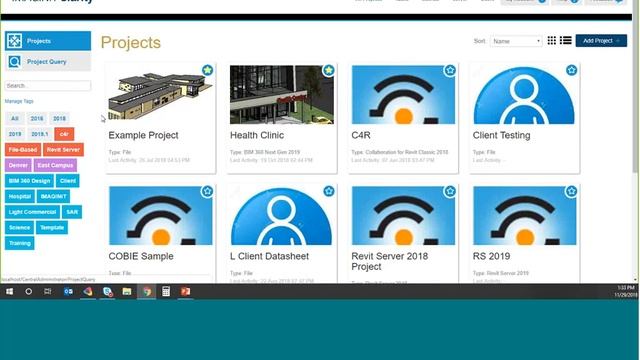Open PowerPoint from the taskbar

click(185, 291)
